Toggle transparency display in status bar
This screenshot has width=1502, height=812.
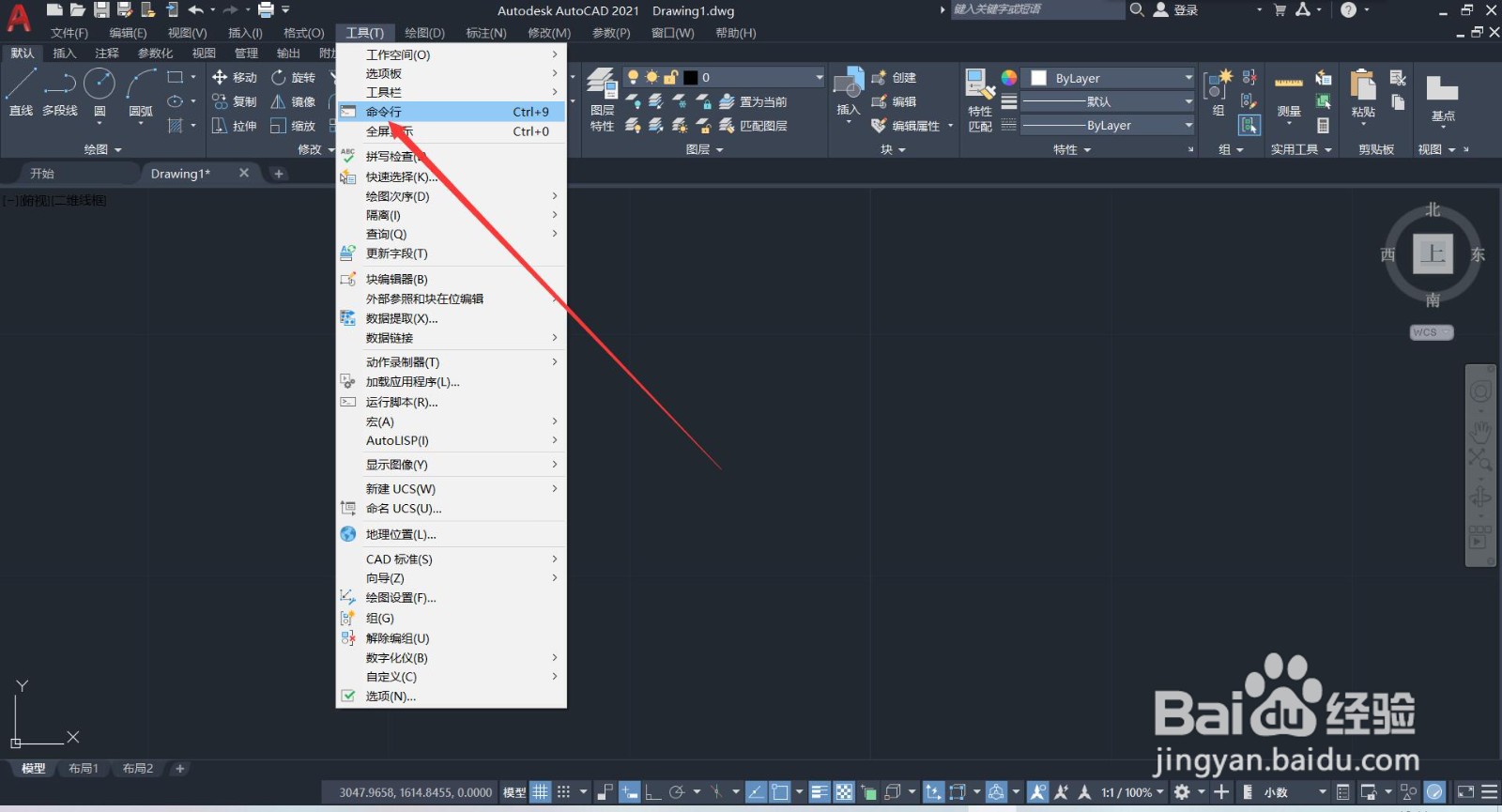pyautogui.click(x=844, y=792)
